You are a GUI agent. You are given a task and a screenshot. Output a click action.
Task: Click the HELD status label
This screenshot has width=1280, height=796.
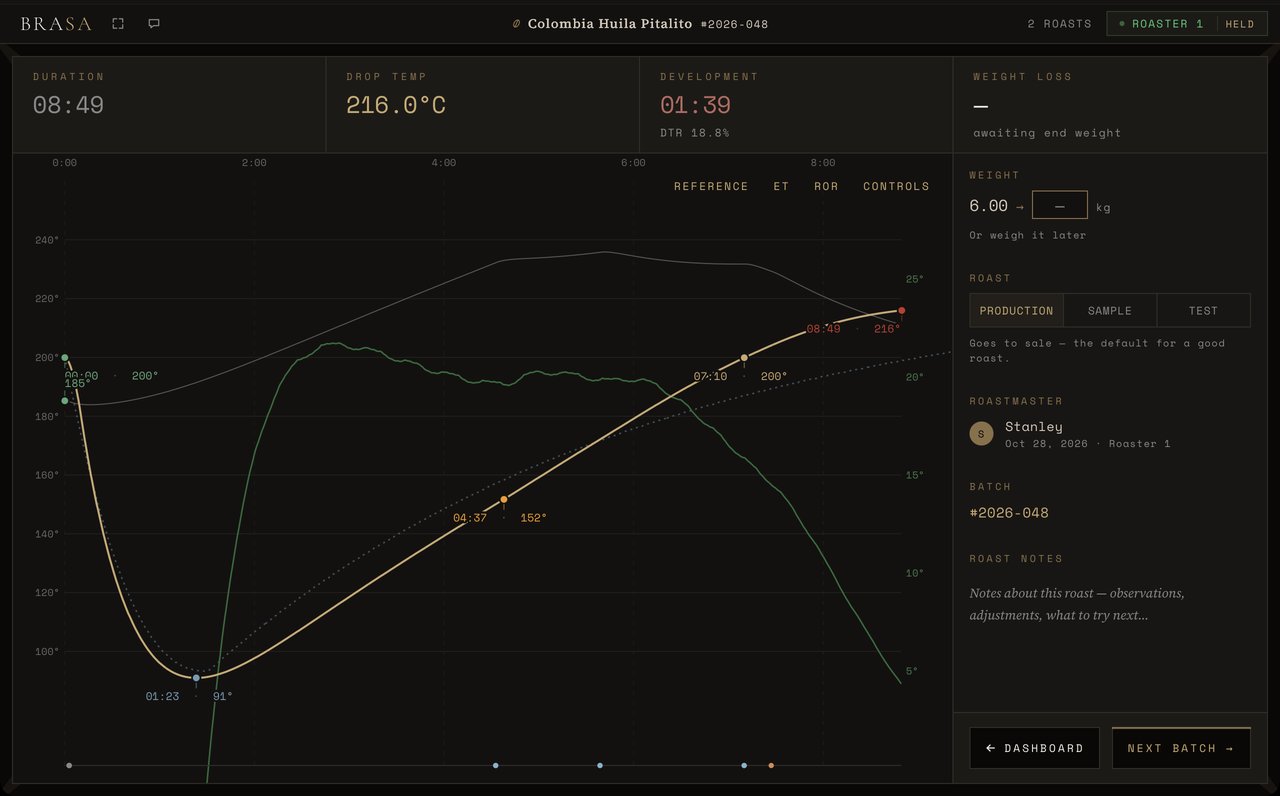click(x=1240, y=23)
